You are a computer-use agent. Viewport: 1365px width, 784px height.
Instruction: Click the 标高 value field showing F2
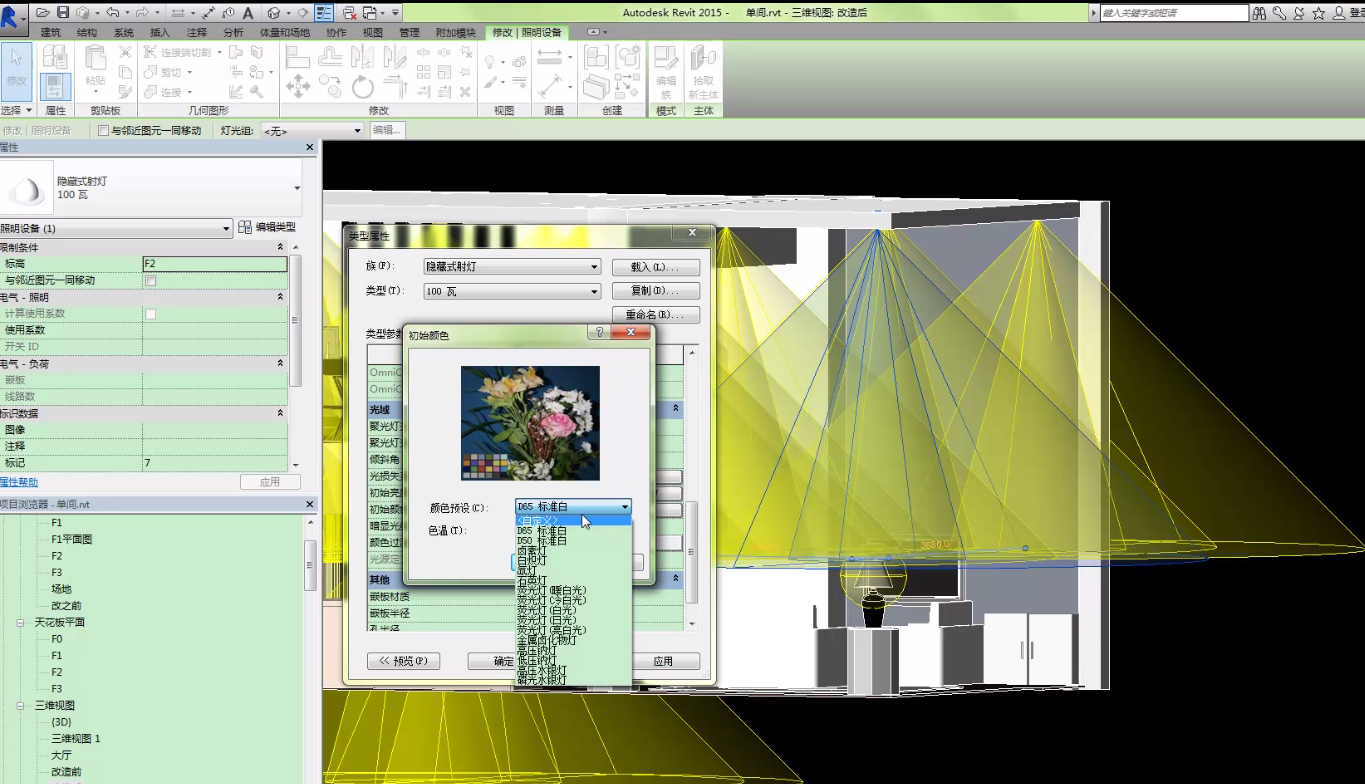pyautogui.click(x=215, y=264)
